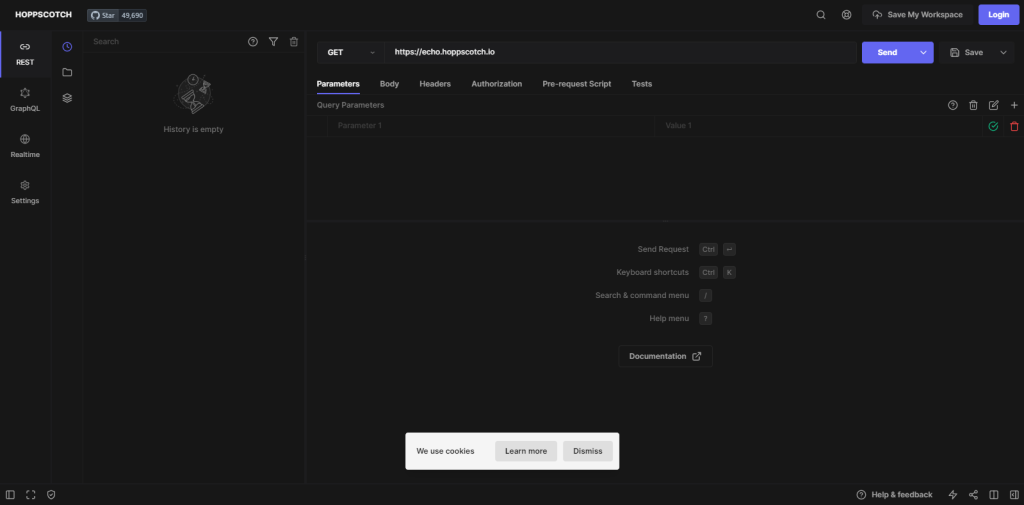Click the Login button
This screenshot has width=1024, height=505.
(999, 14)
